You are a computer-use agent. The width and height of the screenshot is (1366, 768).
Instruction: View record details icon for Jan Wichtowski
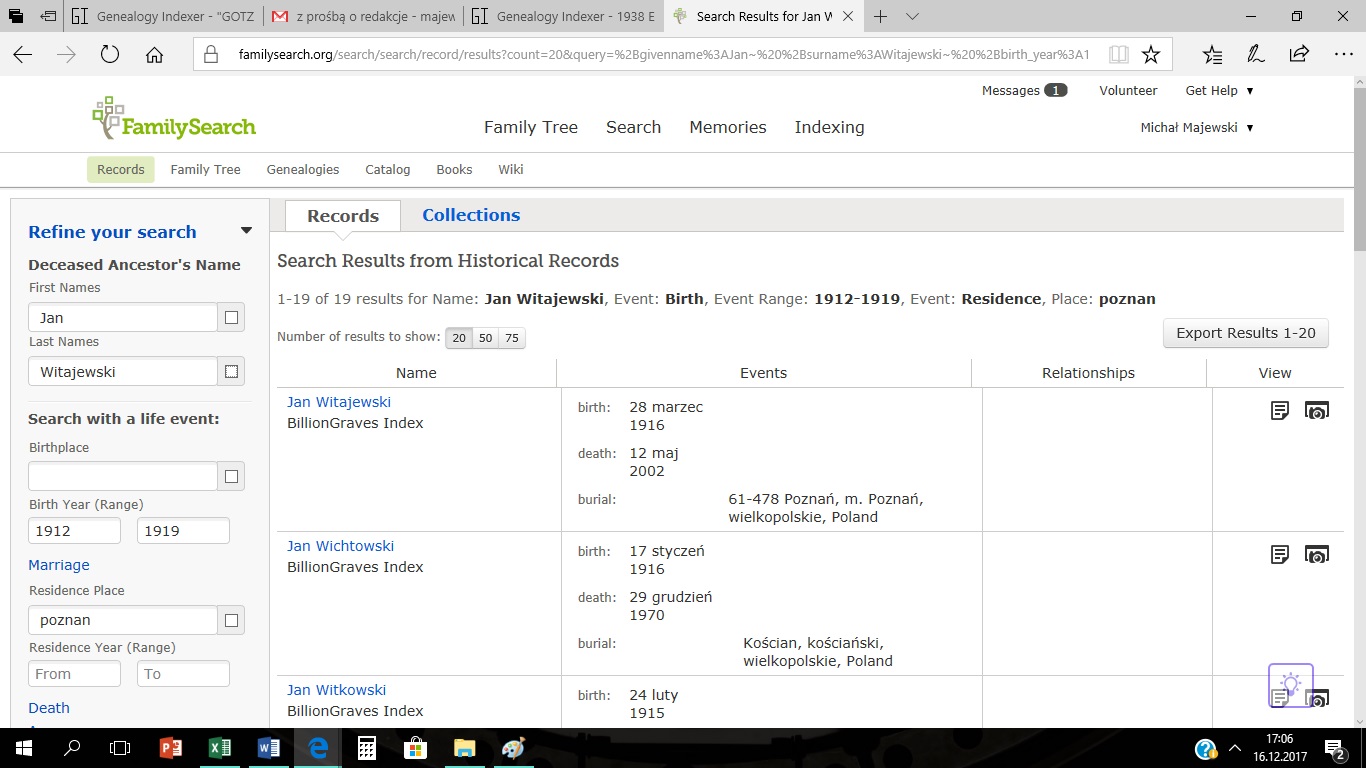[1280, 554]
